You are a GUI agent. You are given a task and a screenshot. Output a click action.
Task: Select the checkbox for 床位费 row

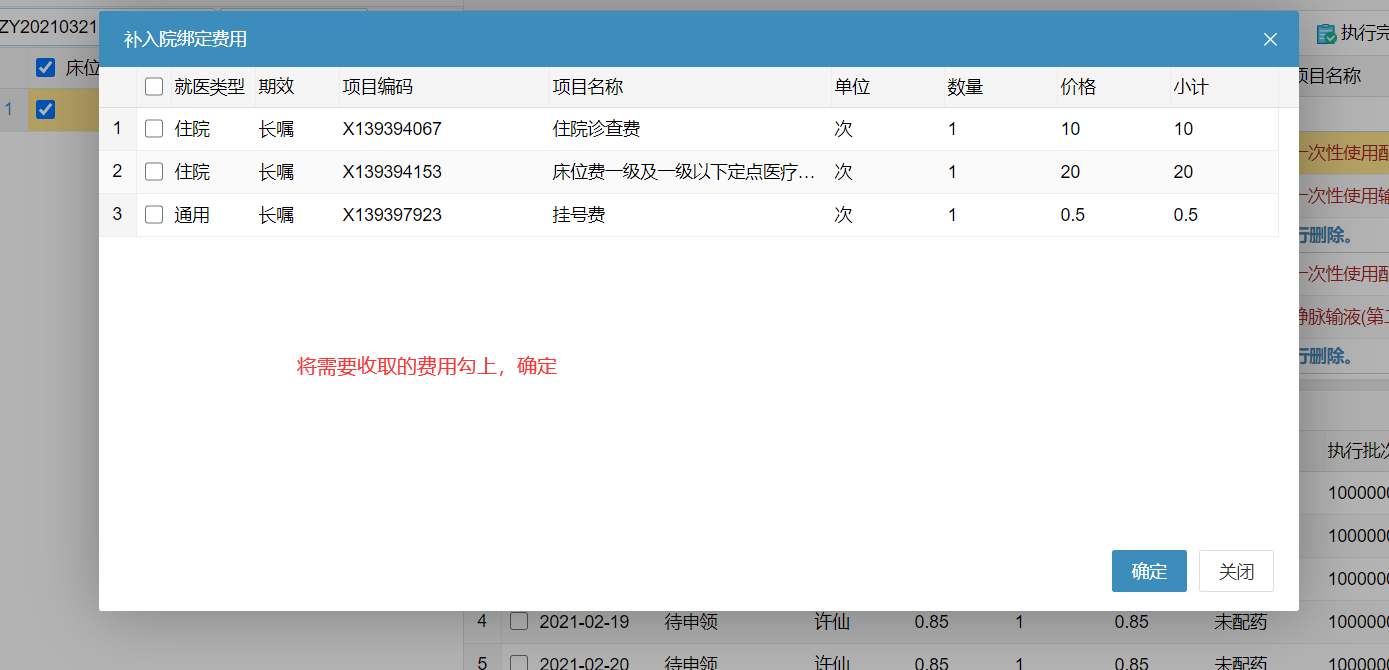(x=154, y=172)
